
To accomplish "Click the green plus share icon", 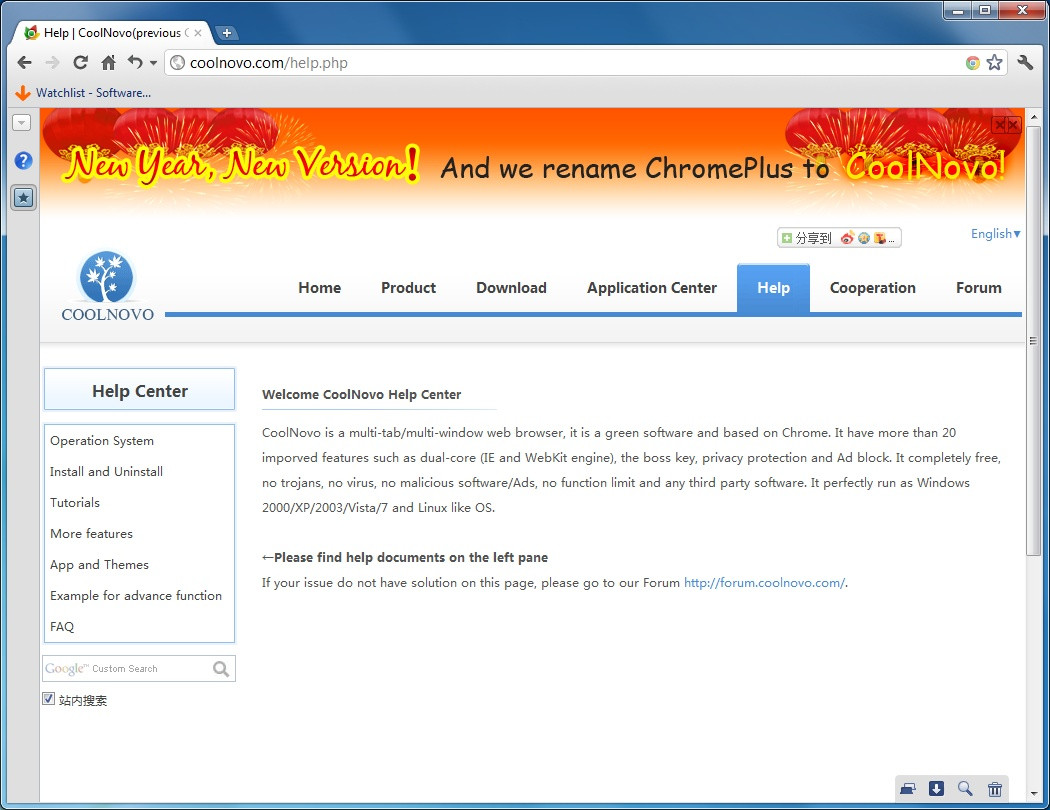I will point(787,238).
